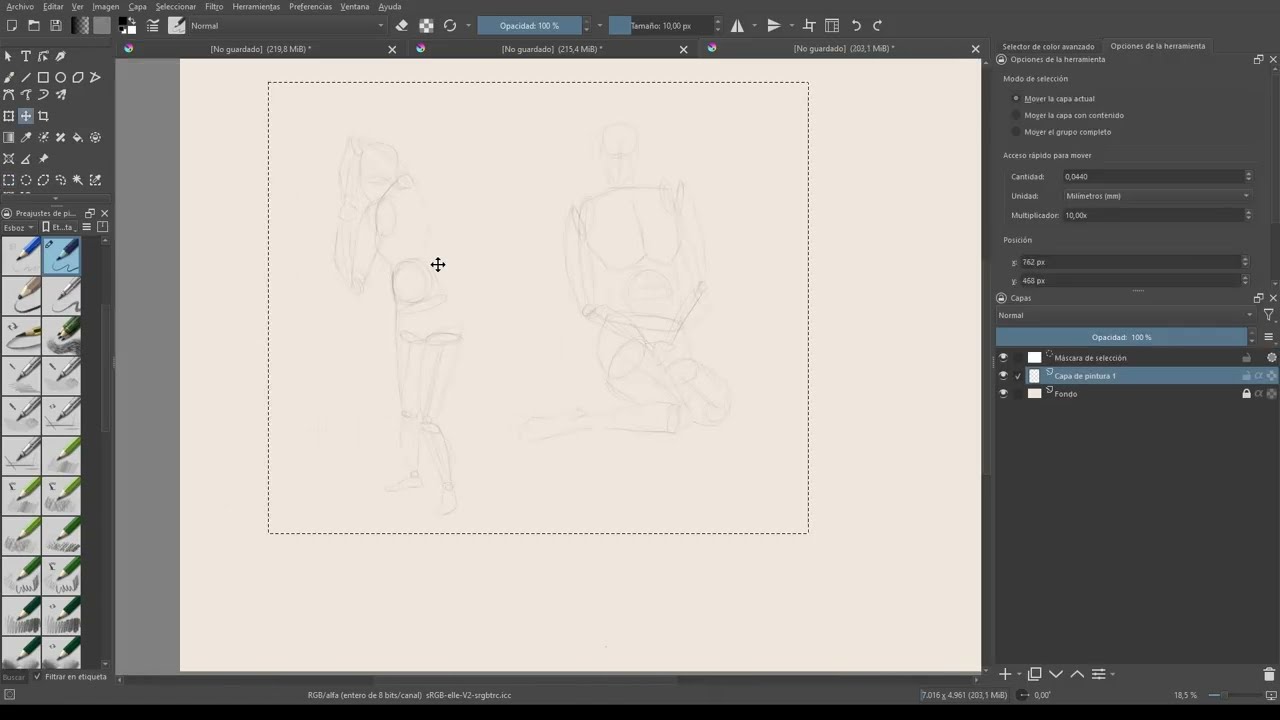Image resolution: width=1280 pixels, height=720 pixels.
Task: Hide the Fondo layer with eye icon
Action: point(1003,393)
